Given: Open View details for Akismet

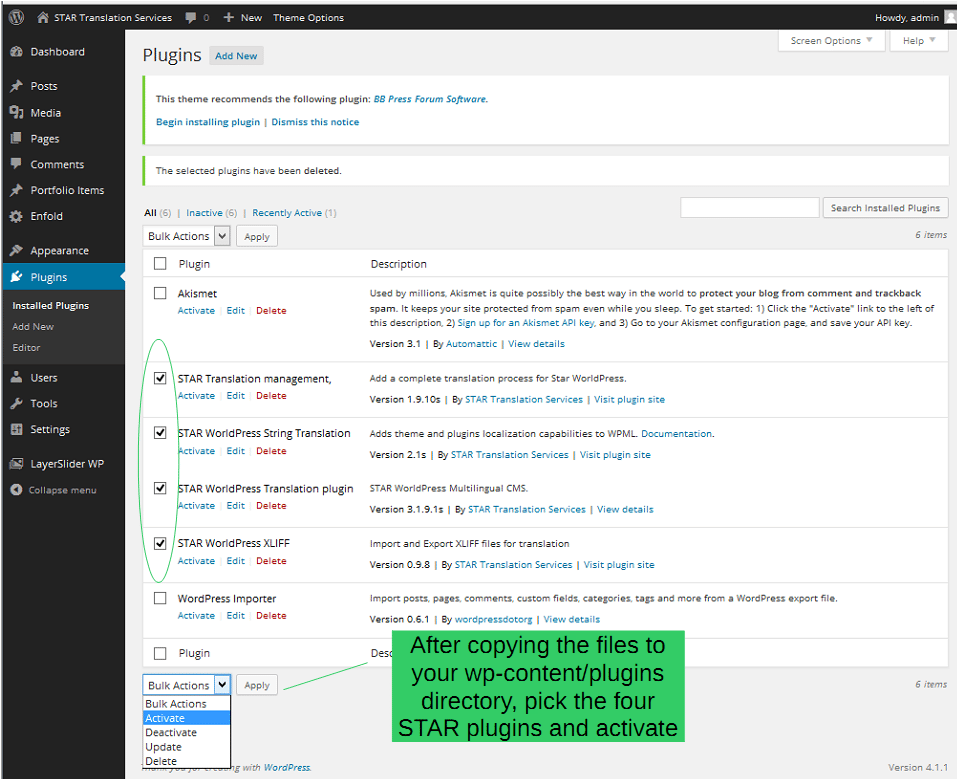Looking at the screenshot, I should 536,344.
